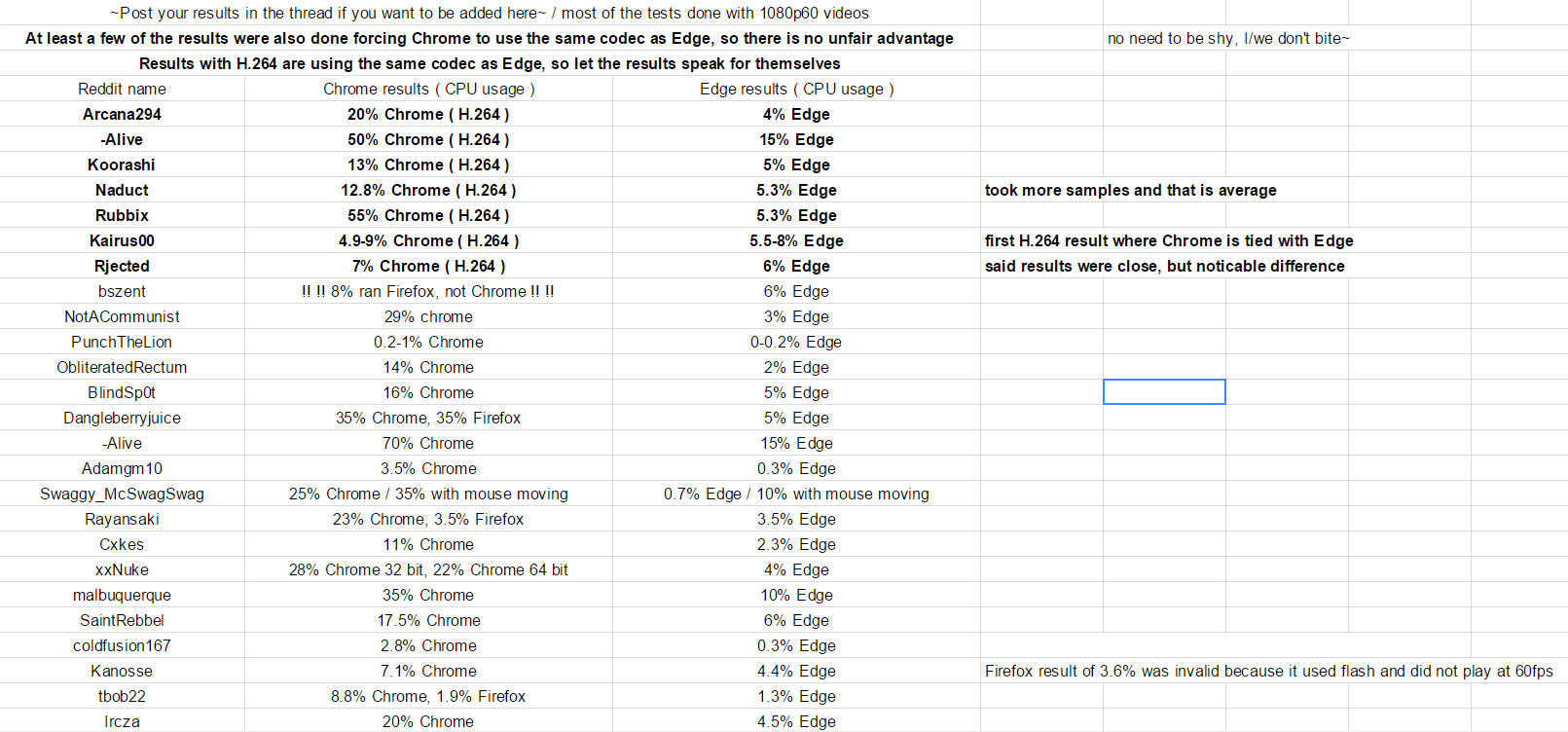Click the malbuquerque name cell
1568x732 pixels.
pyautogui.click(x=122, y=595)
